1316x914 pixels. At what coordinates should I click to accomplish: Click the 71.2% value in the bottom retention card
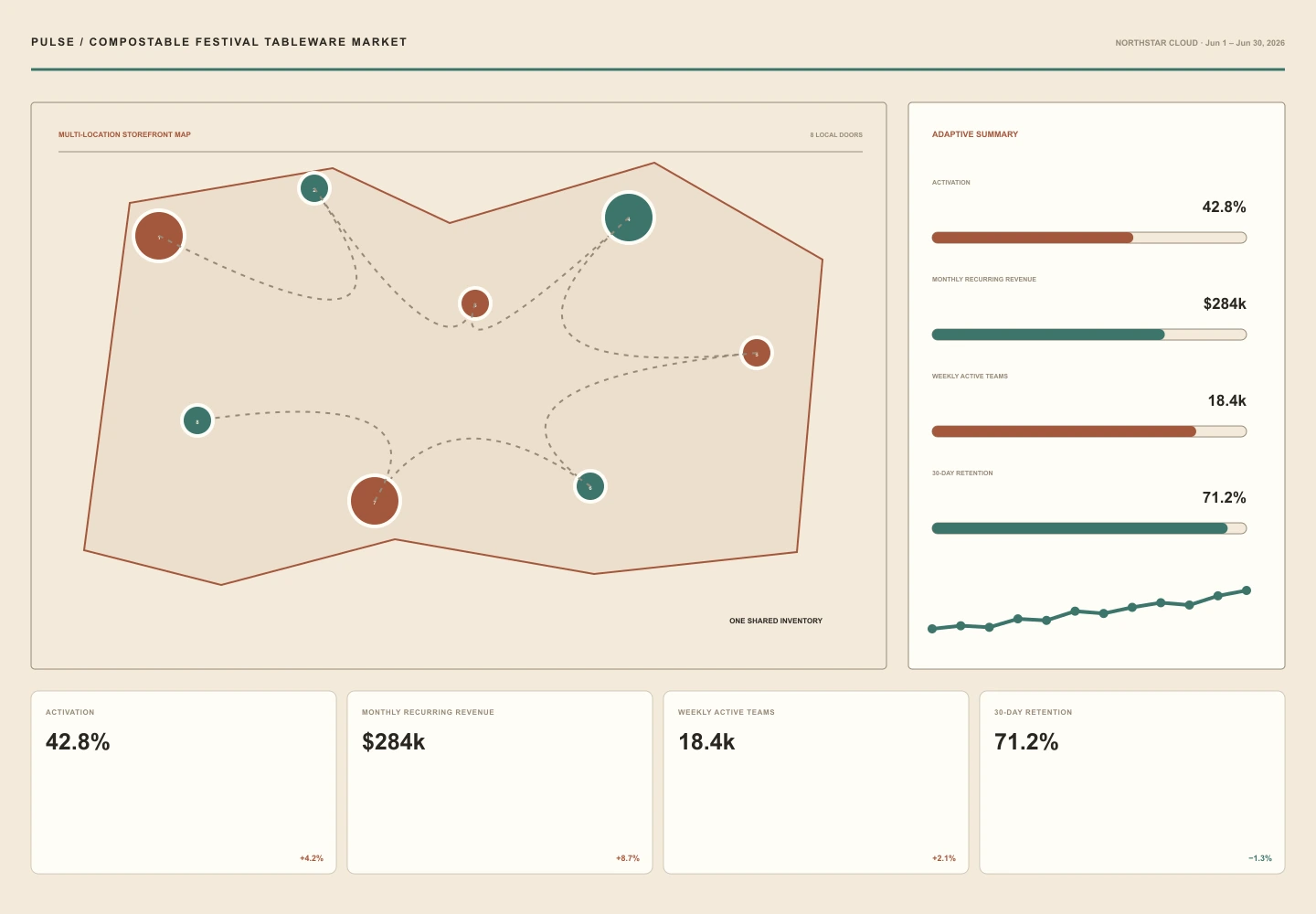tap(1026, 742)
